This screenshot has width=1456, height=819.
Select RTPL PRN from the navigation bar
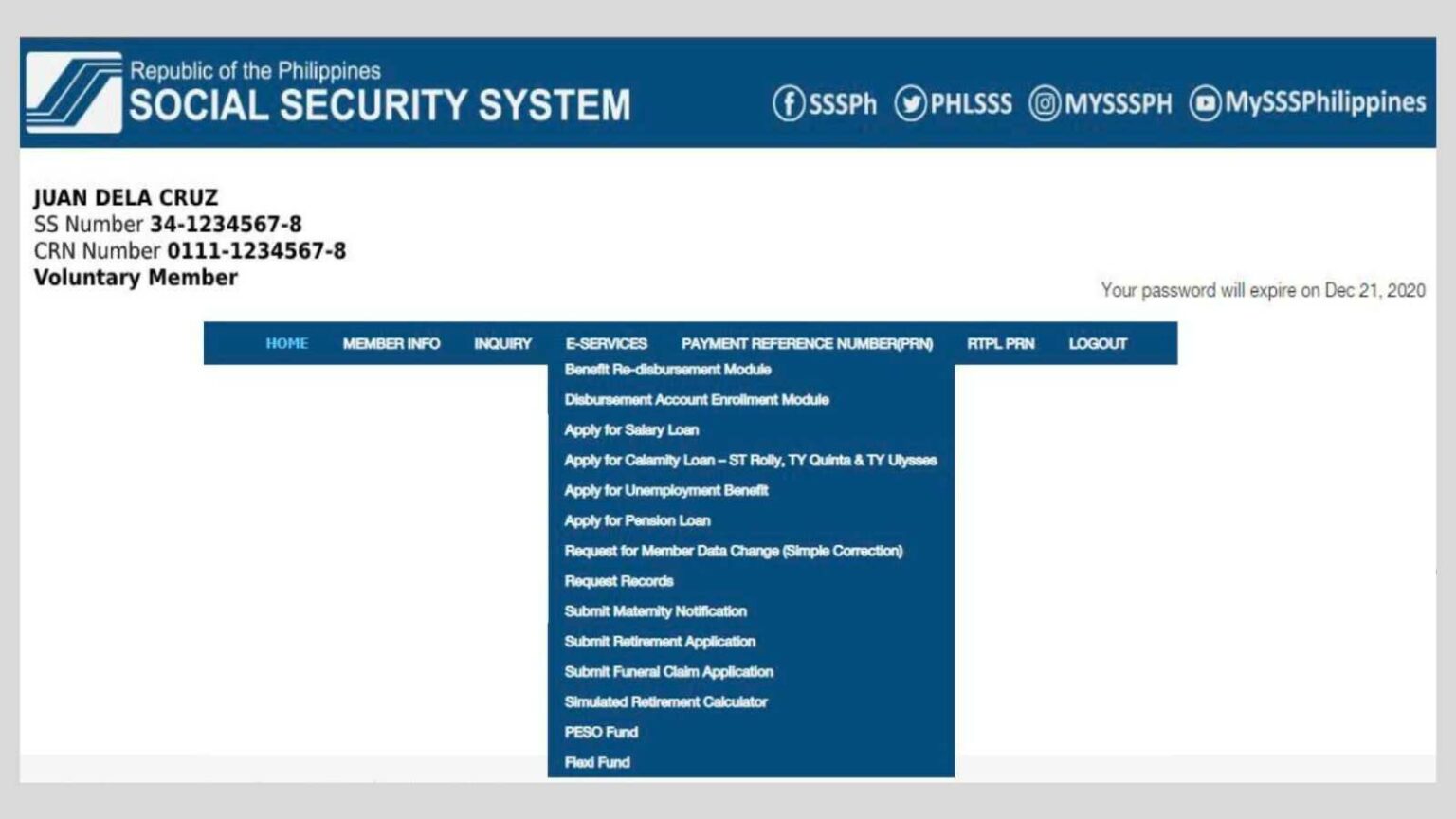pyautogui.click(x=1000, y=344)
